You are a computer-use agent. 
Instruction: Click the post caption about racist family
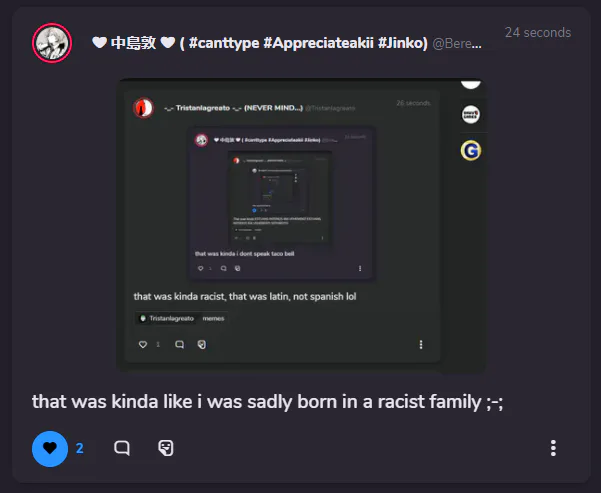click(x=268, y=402)
